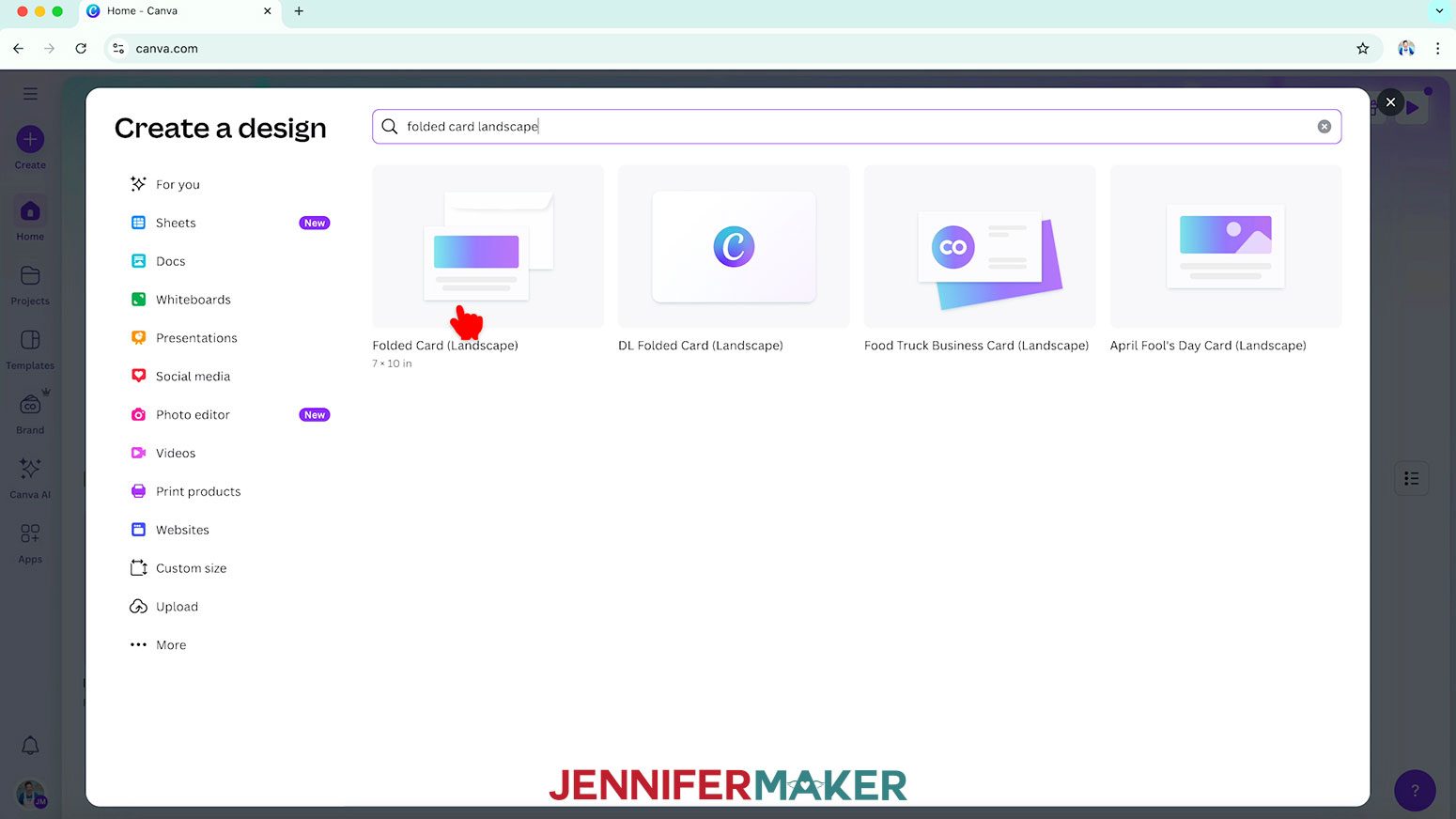Image resolution: width=1456 pixels, height=819 pixels.
Task: Click the list view icon button
Action: pos(1411,479)
